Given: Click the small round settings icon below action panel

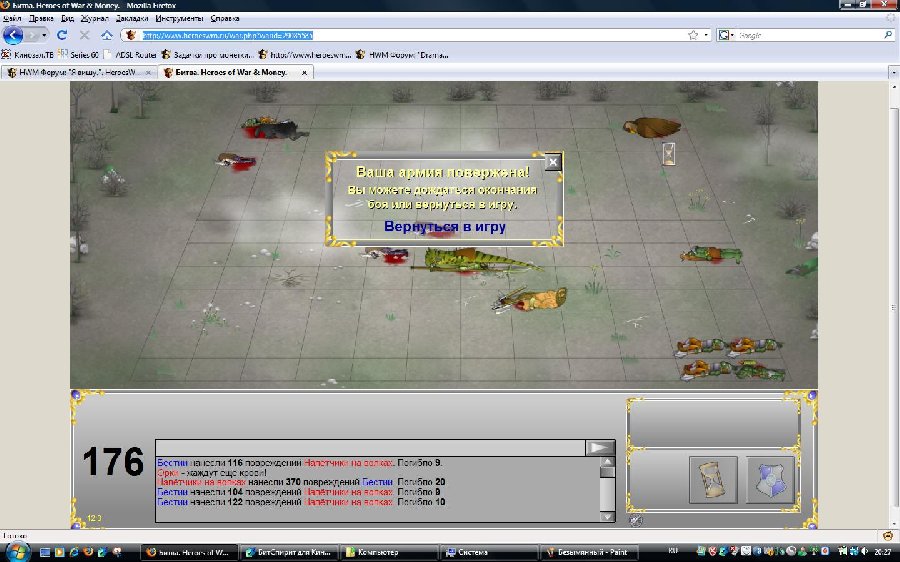Looking at the screenshot, I should coord(635,521).
